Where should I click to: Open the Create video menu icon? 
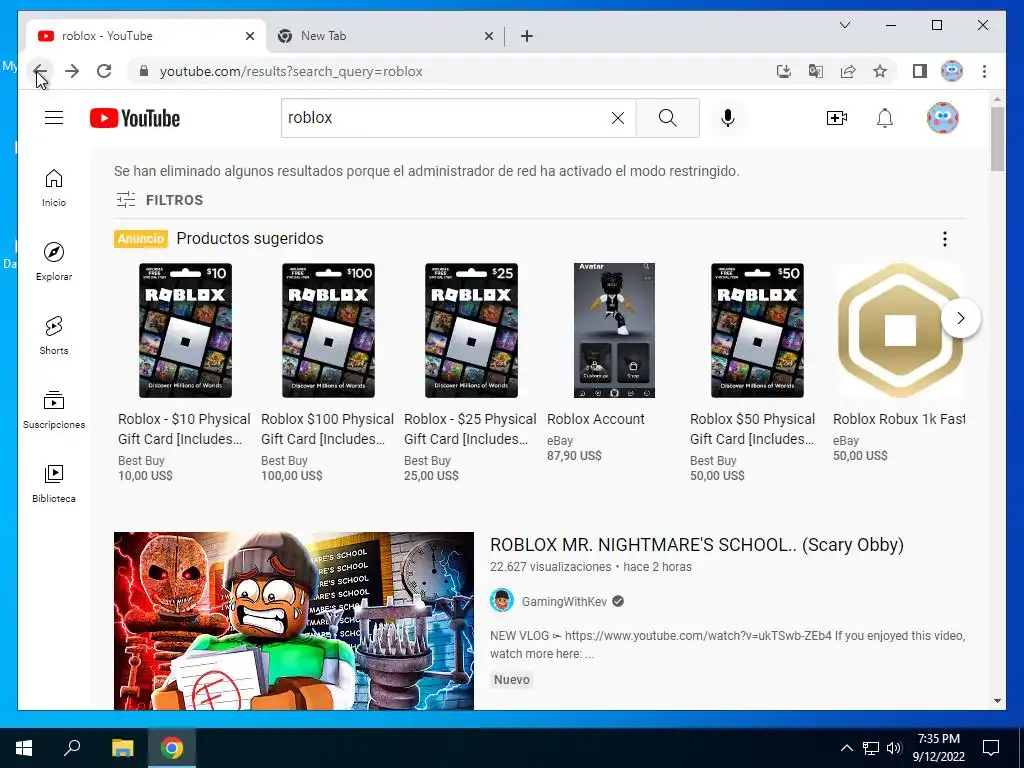pos(837,118)
